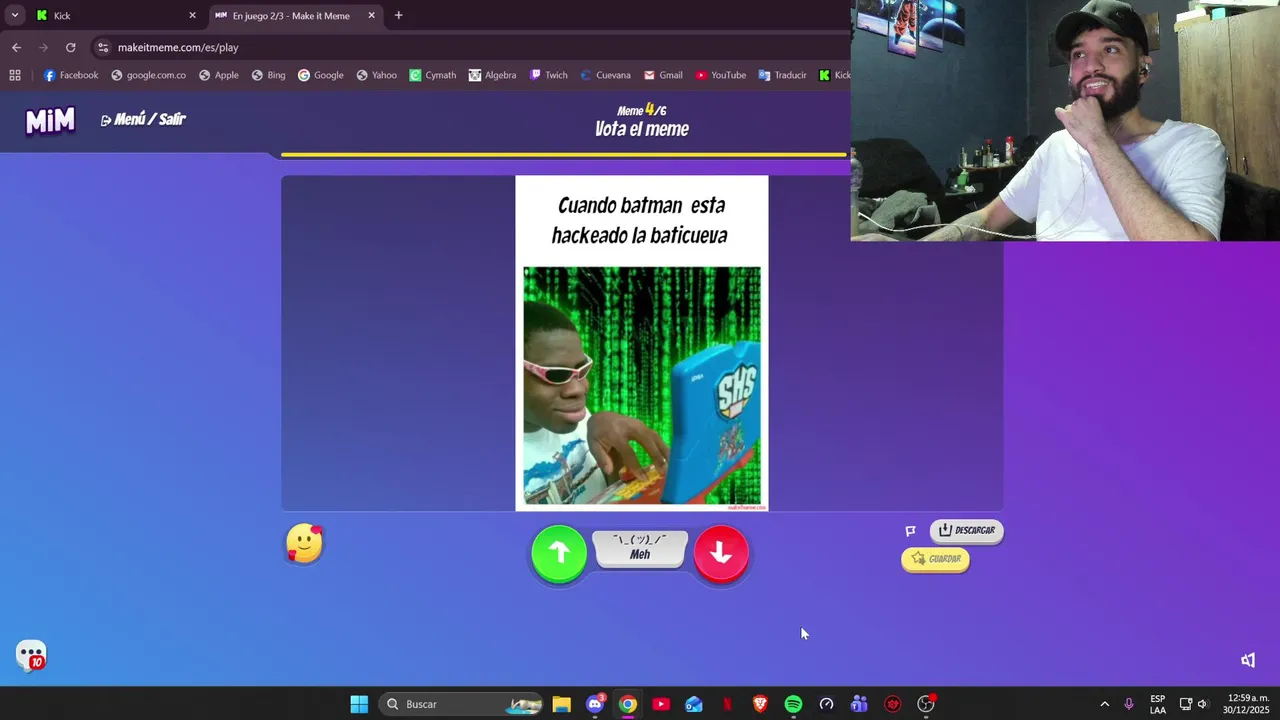This screenshot has height=720, width=1280.
Task: Change the ESP LAA keyboard language
Action: point(1157,704)
